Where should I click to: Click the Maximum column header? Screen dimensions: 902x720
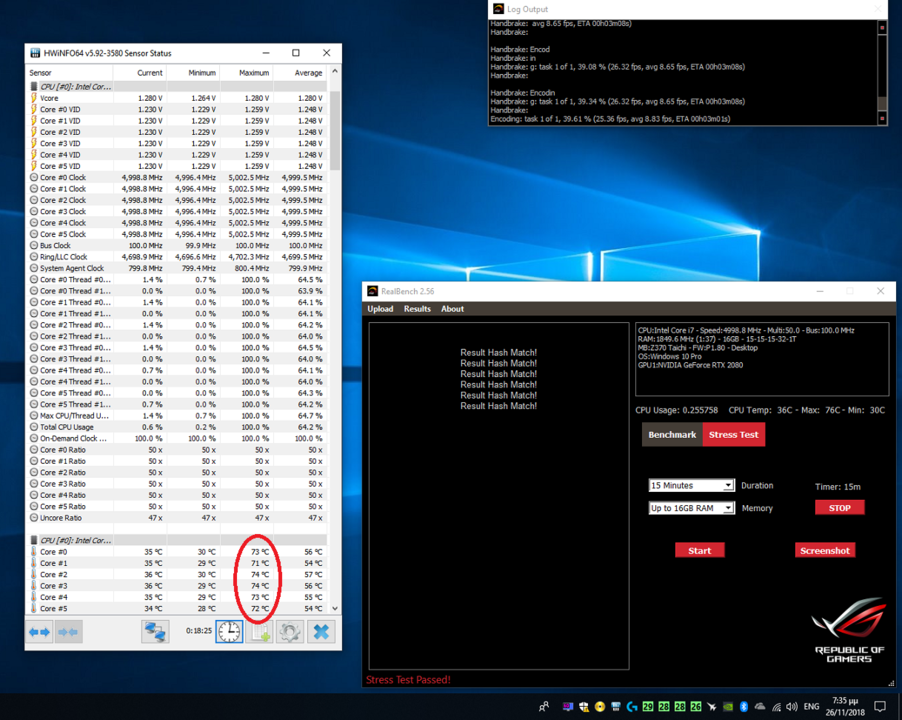click(x=247, y=73)
